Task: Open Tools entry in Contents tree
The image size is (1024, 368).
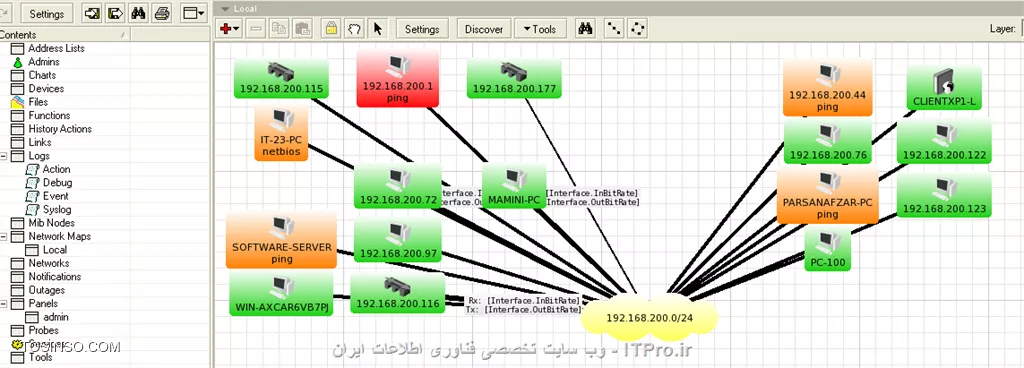Action: 41,357
